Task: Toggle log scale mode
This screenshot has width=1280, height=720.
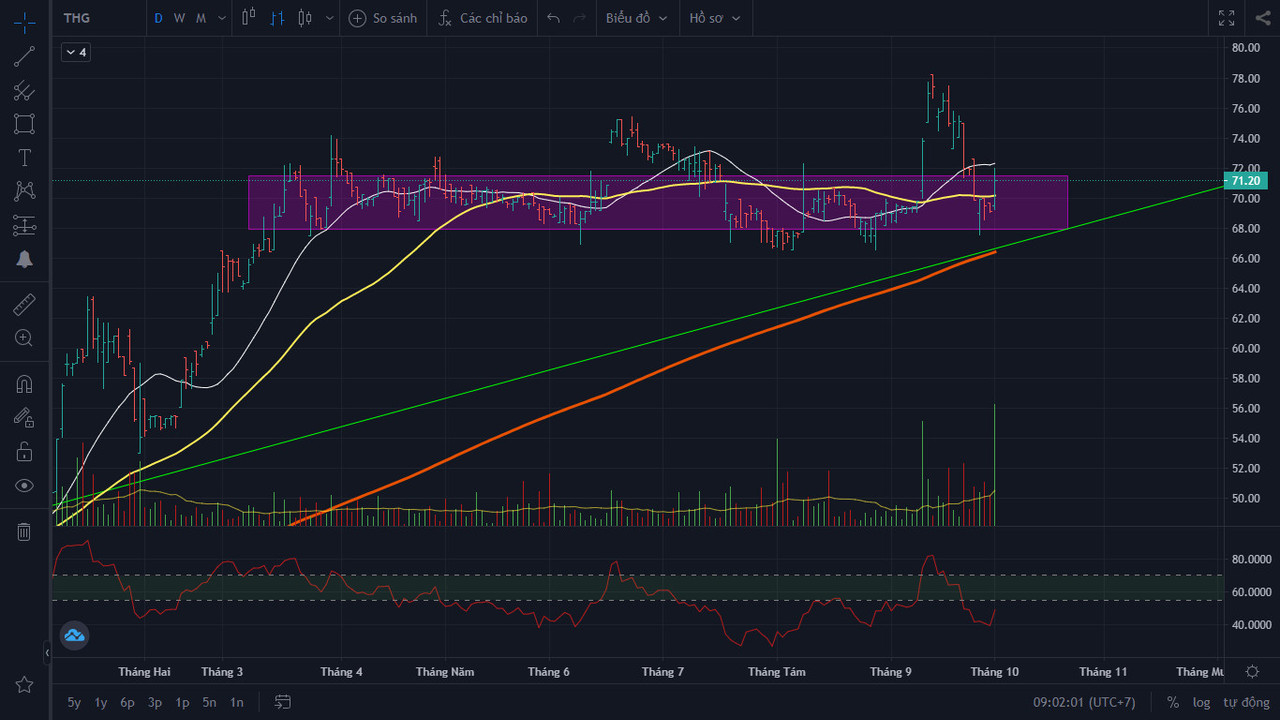Action: (x=1201, y=702)
